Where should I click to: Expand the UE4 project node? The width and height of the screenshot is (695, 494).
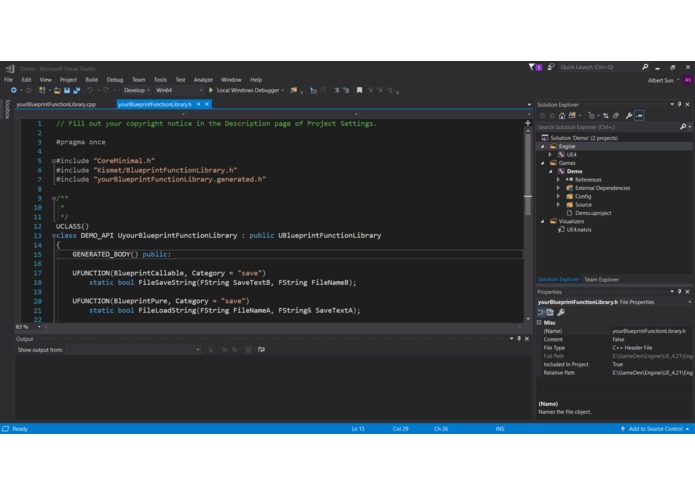(x=550, y=155)
